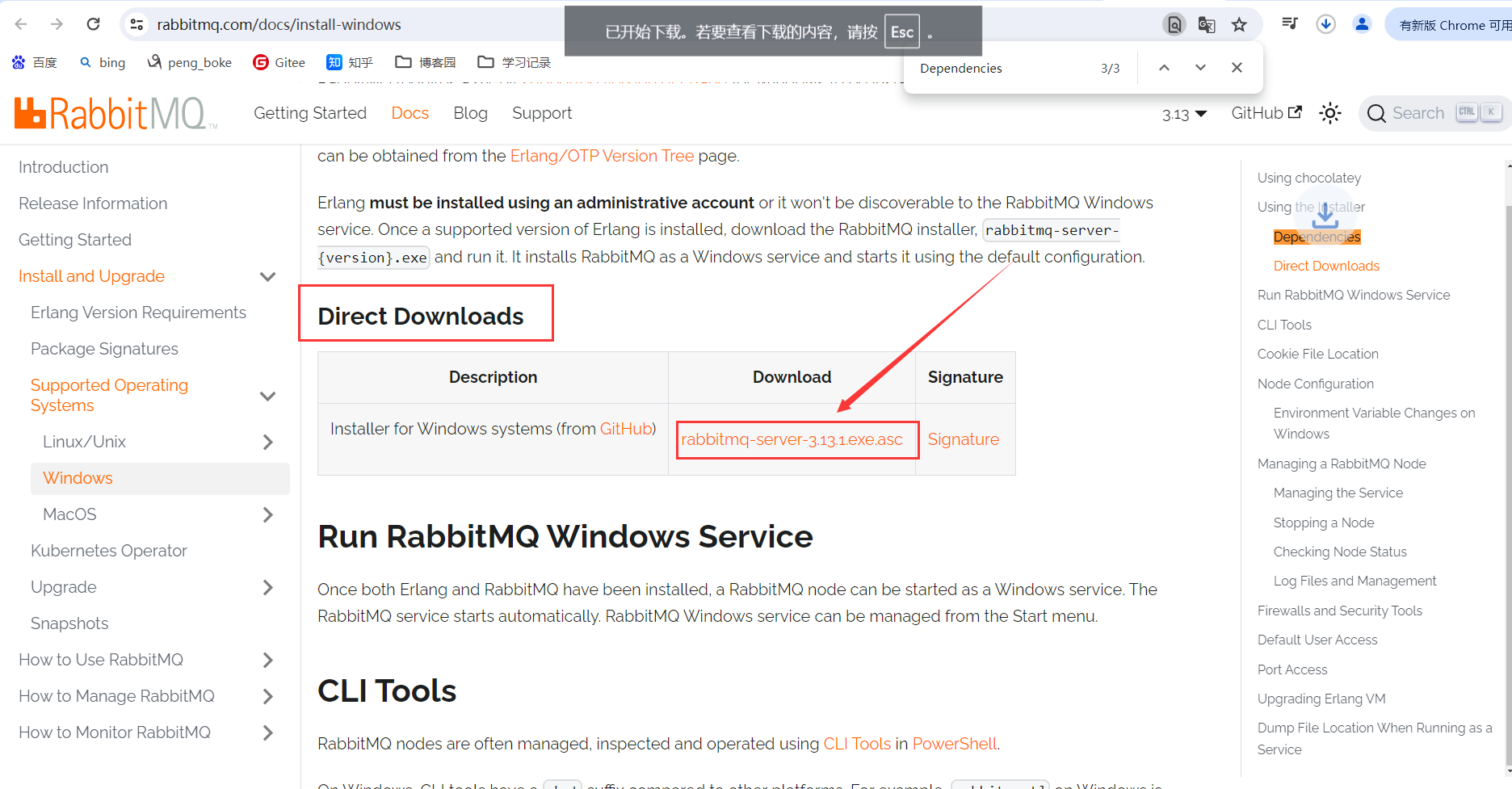Open Getting Started in top navigation
The width and height of the screenshot is (1512, 789).
click(x=310, y=113)
